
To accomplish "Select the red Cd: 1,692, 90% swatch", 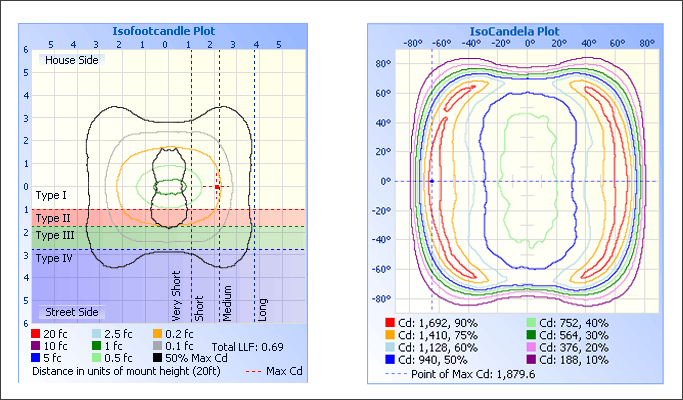I will pos(391,323).
